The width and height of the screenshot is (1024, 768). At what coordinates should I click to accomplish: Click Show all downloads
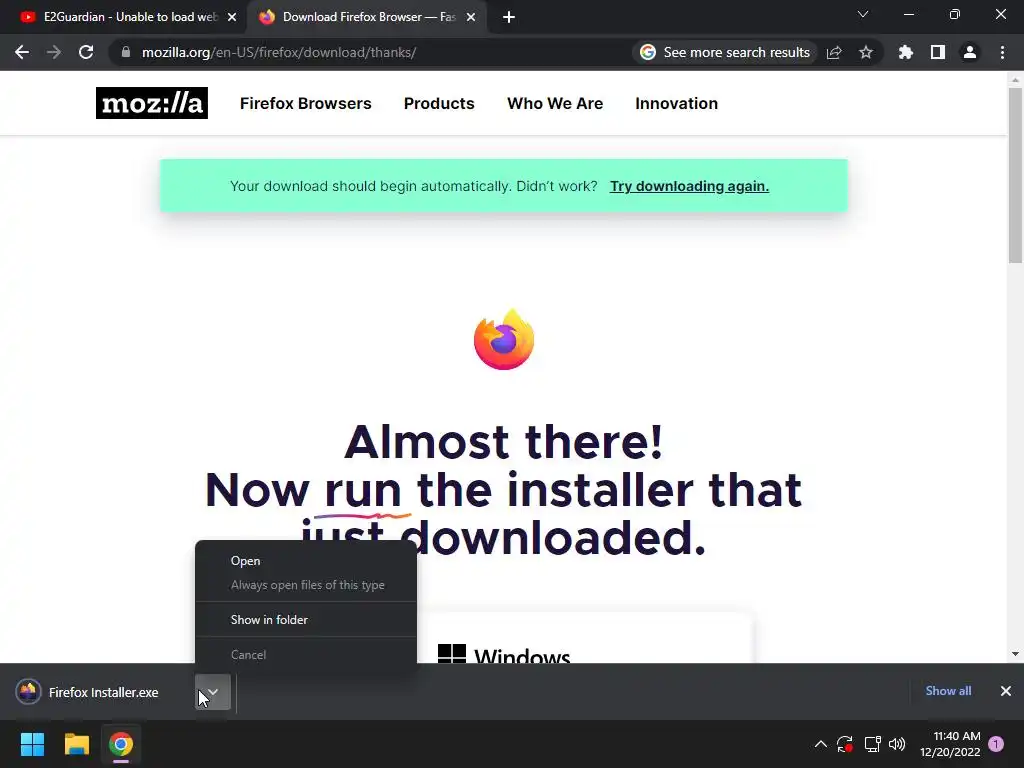click(x=948, y=691)
